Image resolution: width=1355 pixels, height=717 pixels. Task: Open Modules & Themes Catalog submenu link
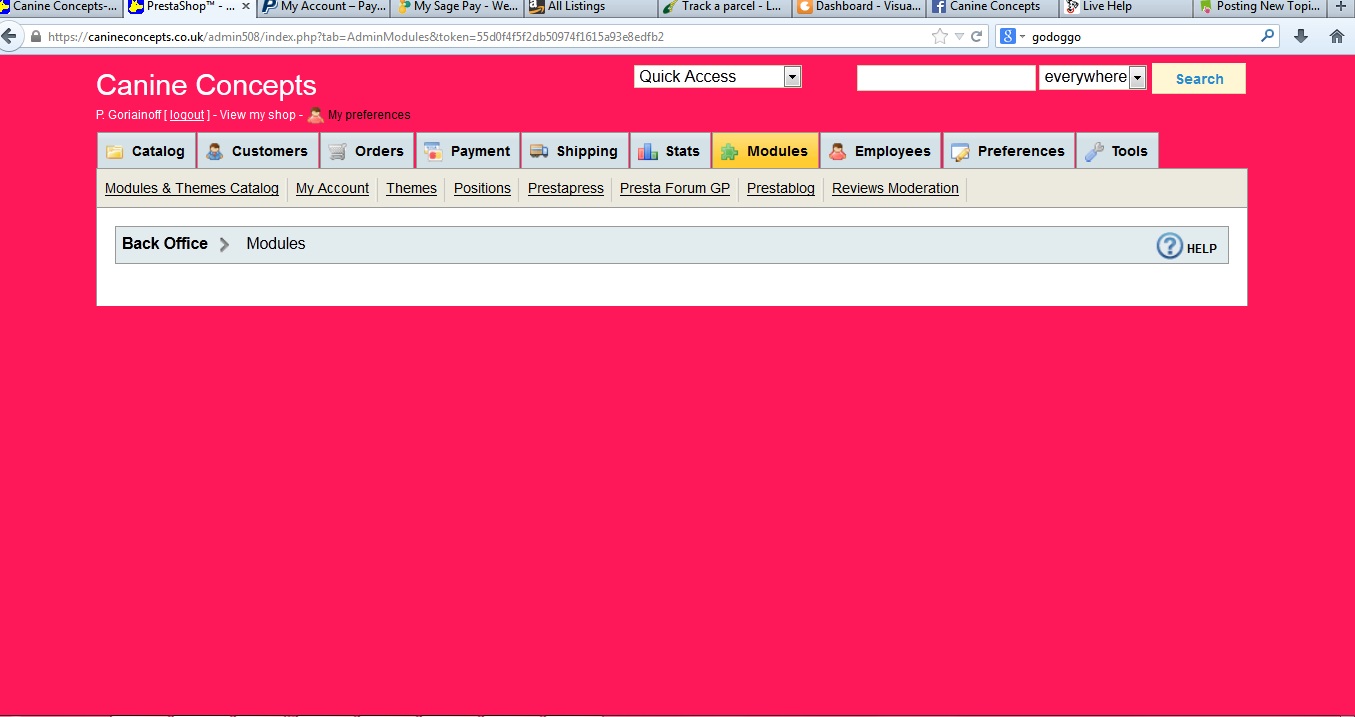(x=192, y=188)
